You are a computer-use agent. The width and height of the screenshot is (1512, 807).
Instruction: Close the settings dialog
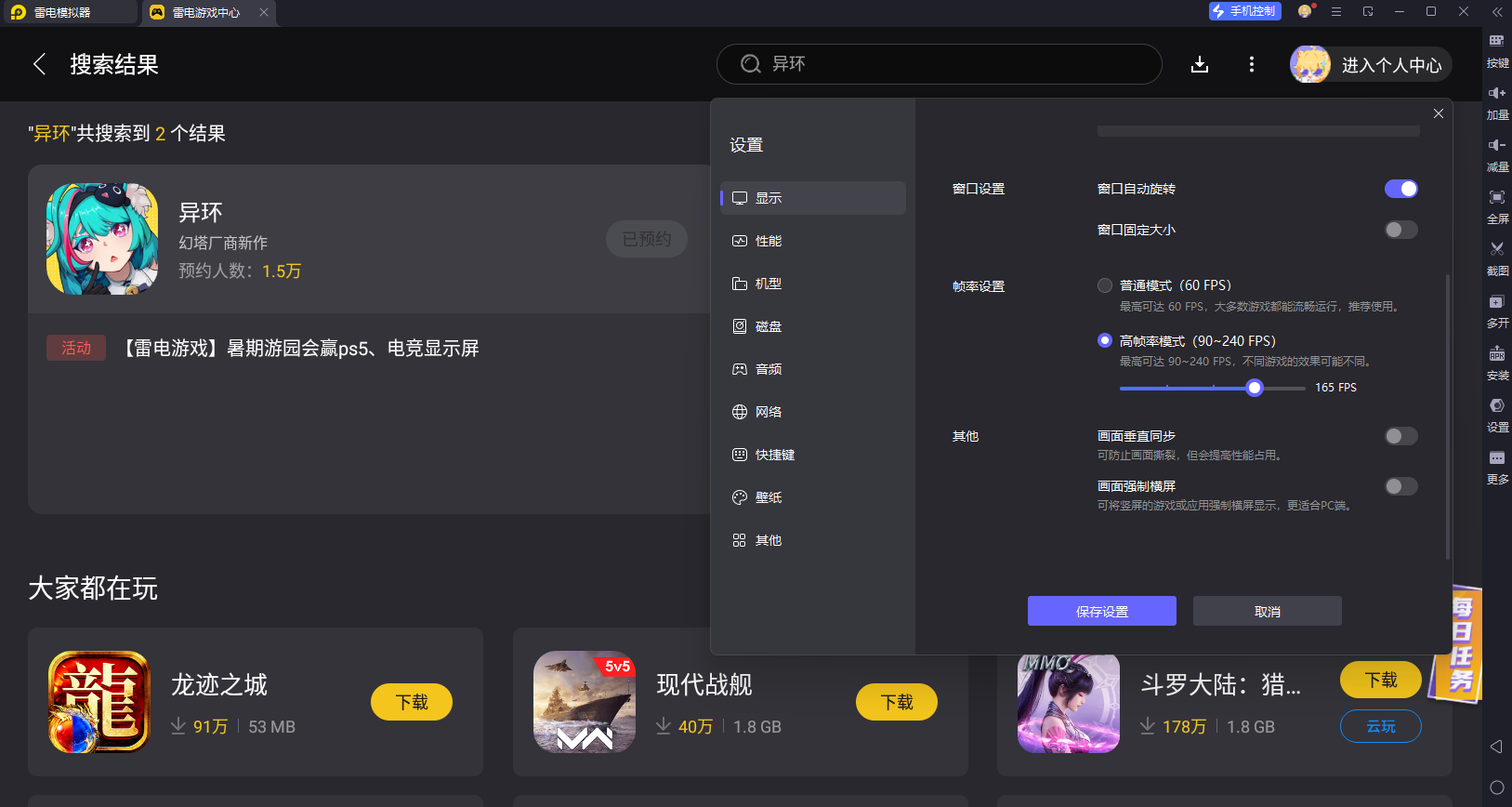(1438, 113)
